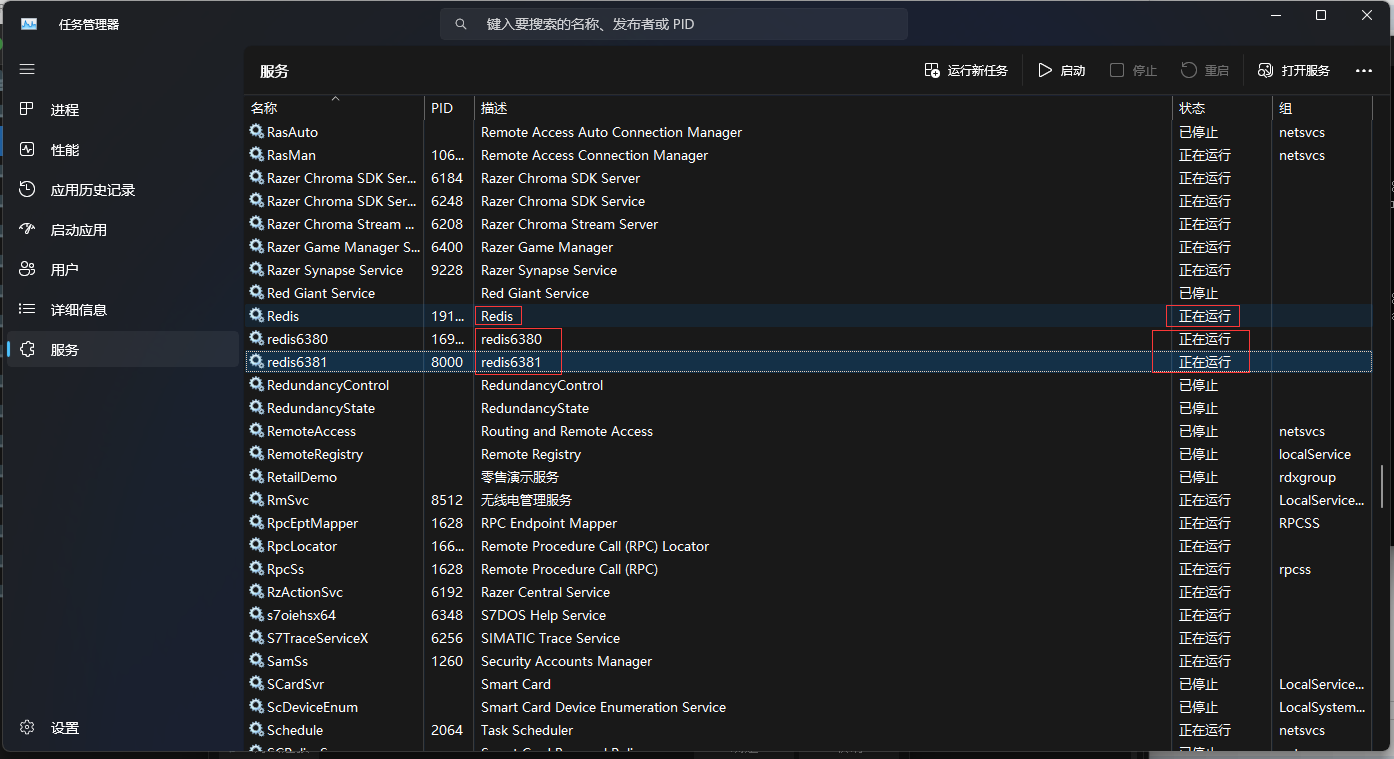Click the description 'Razer Game Manager'
Viewport: 1394px width, 759px height.
pyautogui.click(x=547, y=247)
